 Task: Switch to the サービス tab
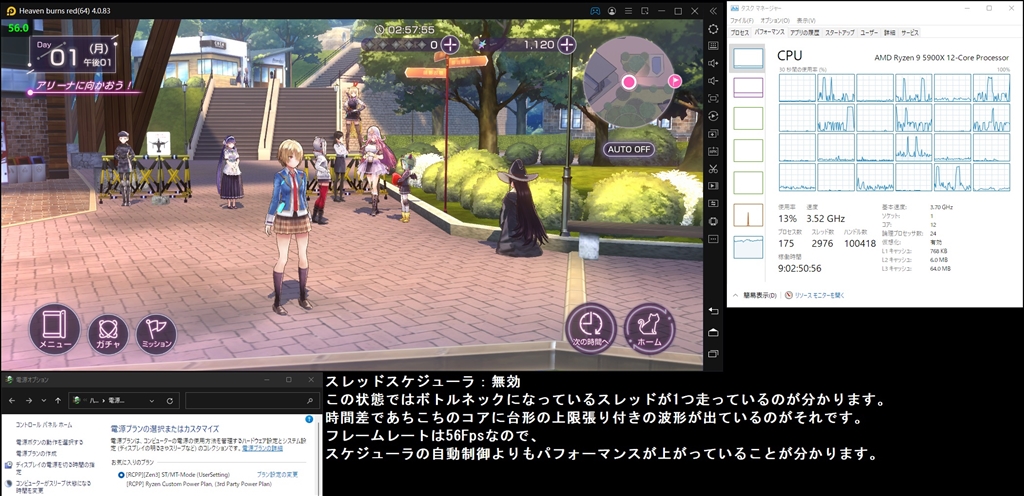(x=910, y=33)
